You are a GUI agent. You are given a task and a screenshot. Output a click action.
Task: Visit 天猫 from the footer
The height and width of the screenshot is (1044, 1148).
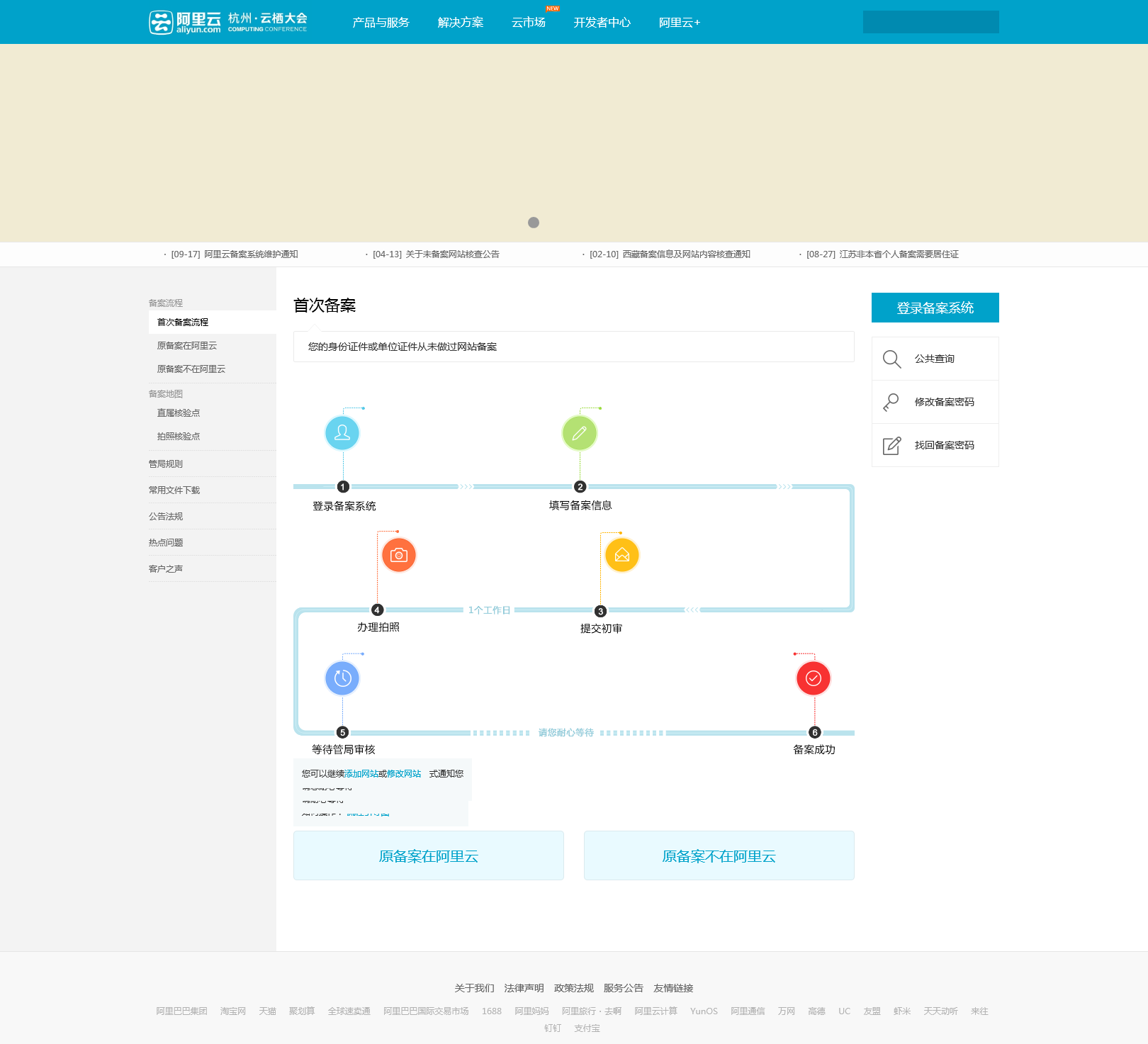pos(267,1011)
